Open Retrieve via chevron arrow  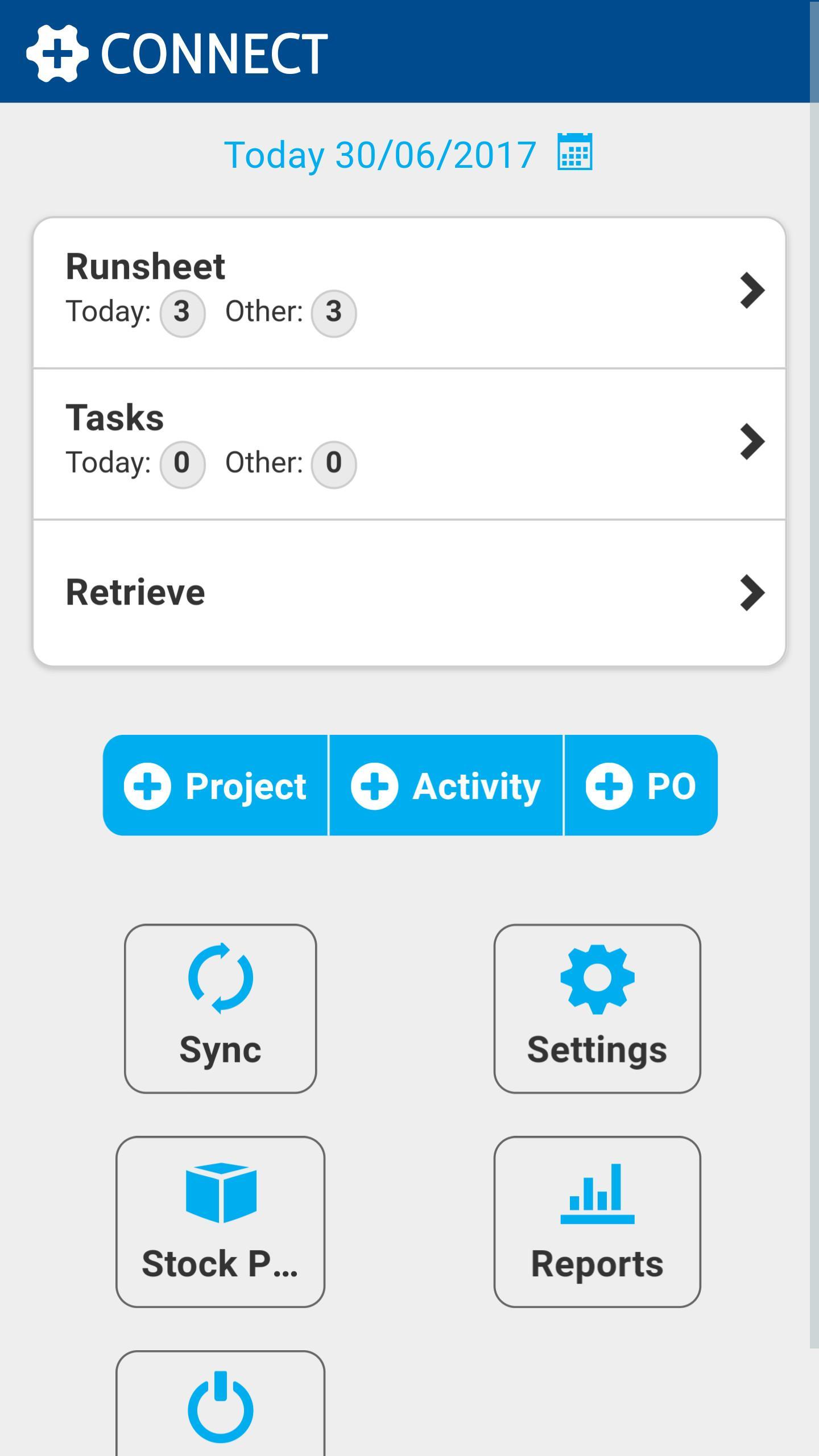[752, 593]
